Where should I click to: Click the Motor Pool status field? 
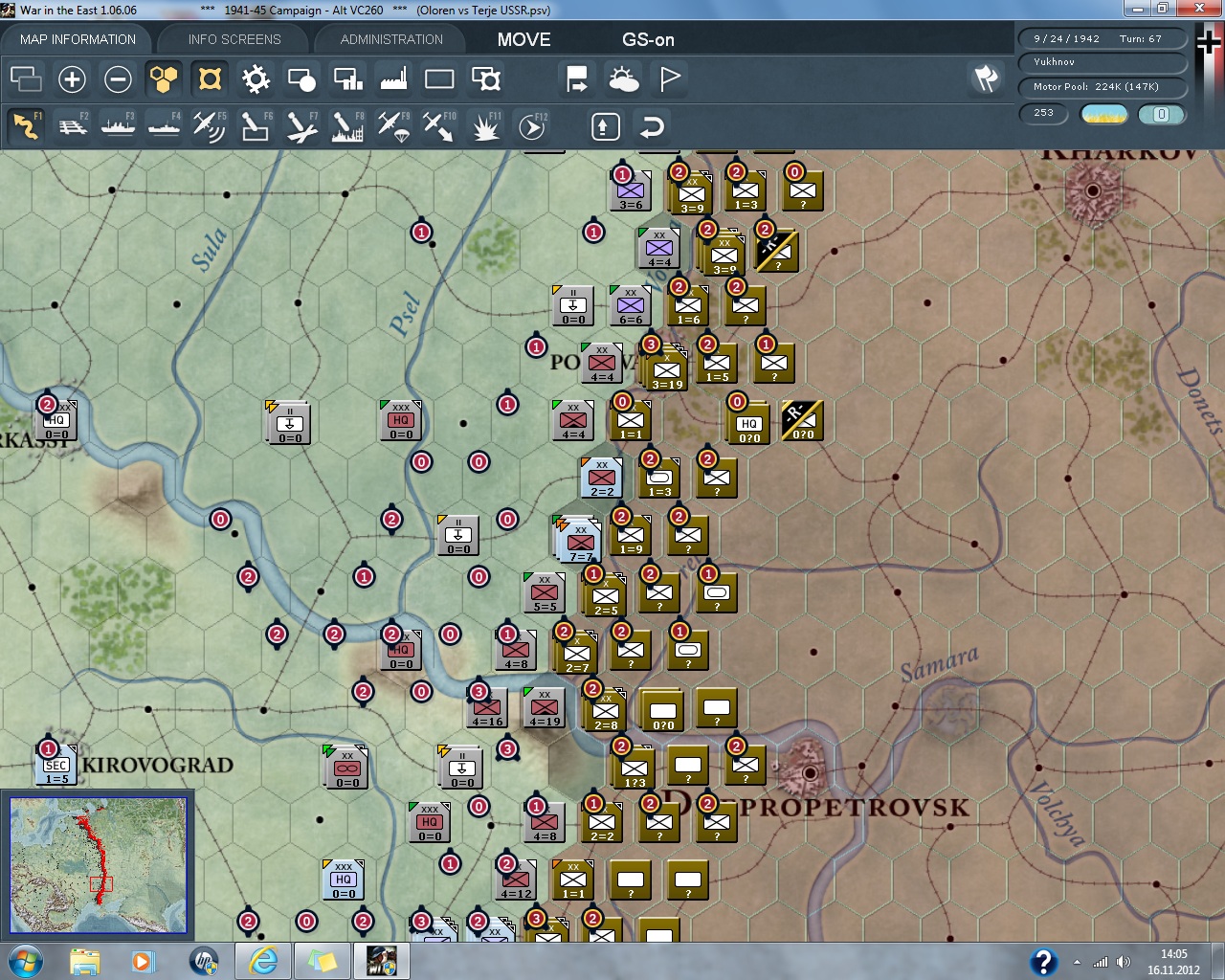coord(1102,87)
